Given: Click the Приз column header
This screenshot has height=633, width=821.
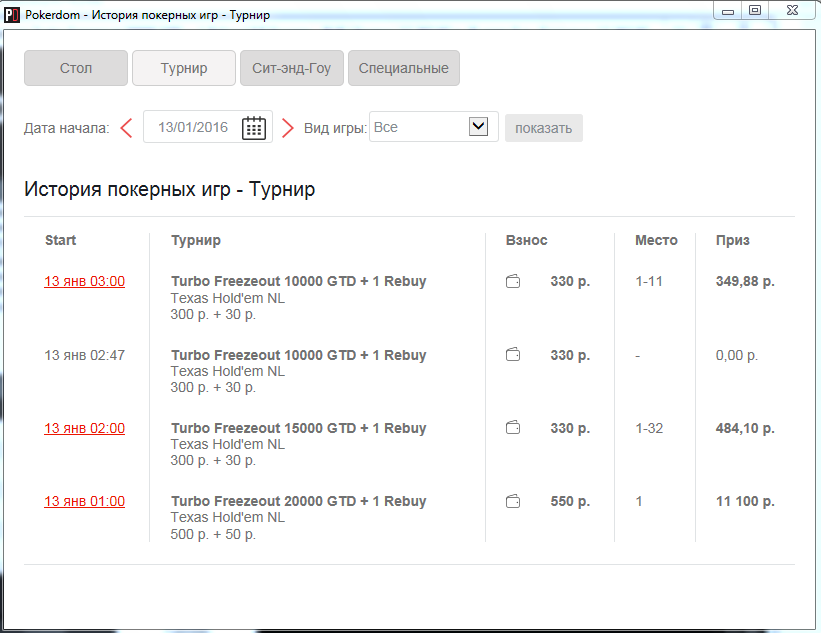Looking at the screenshot, I should click(733, 240).
